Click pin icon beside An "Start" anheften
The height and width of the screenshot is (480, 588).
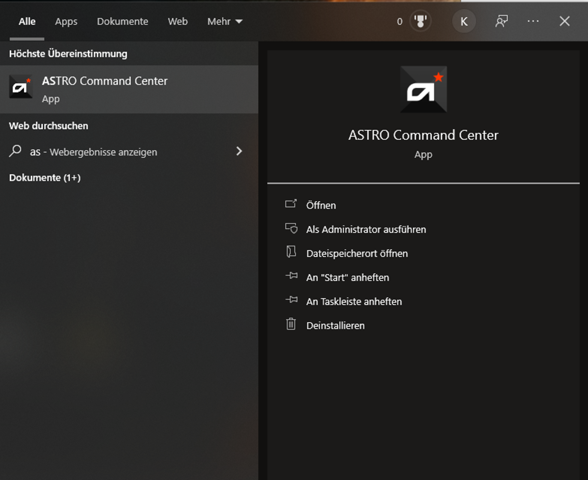291,276
